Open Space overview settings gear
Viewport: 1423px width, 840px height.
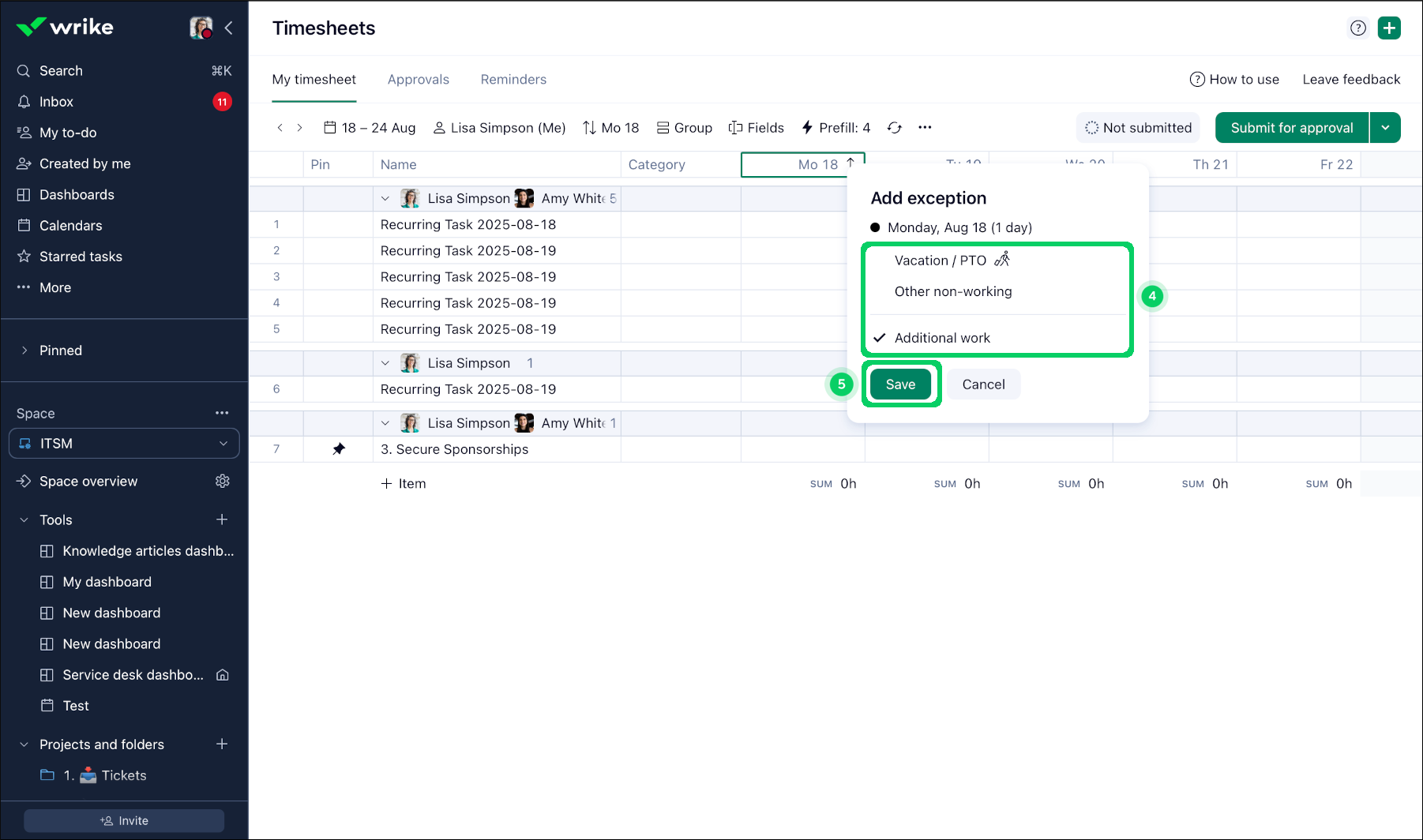pos(223,482)
